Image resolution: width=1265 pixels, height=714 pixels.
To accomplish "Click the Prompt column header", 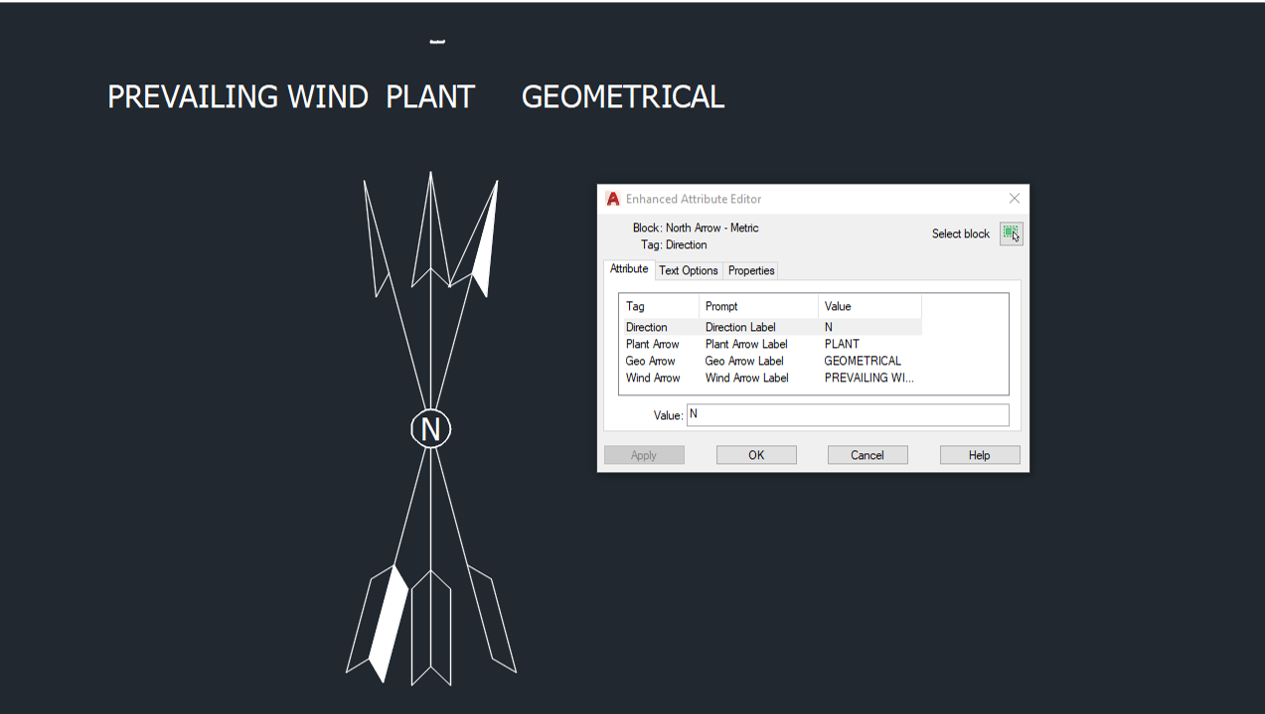I will (758, 306).
